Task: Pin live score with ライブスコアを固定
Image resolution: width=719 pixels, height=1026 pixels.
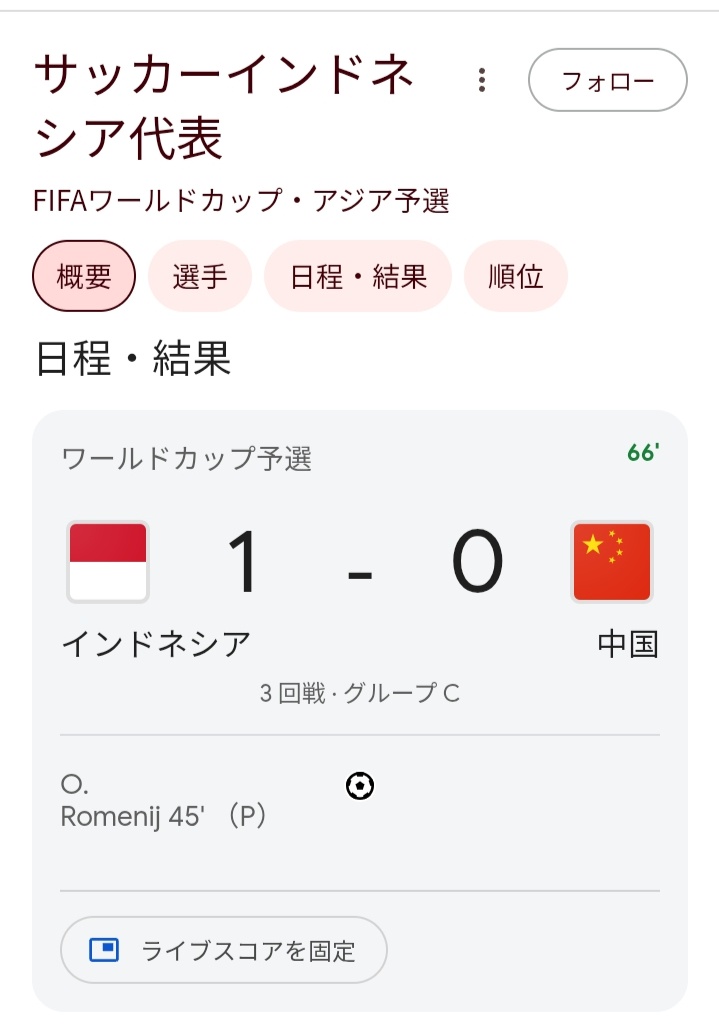Action: 224,950
